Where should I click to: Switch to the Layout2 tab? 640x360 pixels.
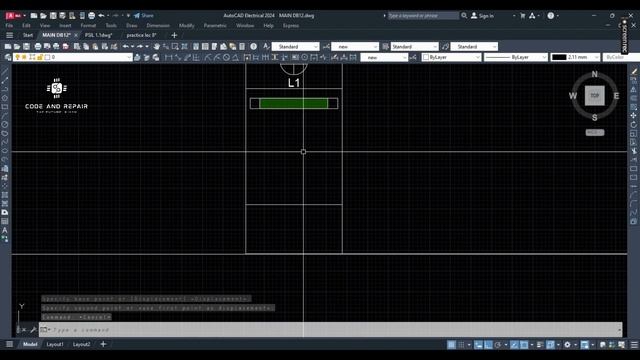[x=81, y=344]
